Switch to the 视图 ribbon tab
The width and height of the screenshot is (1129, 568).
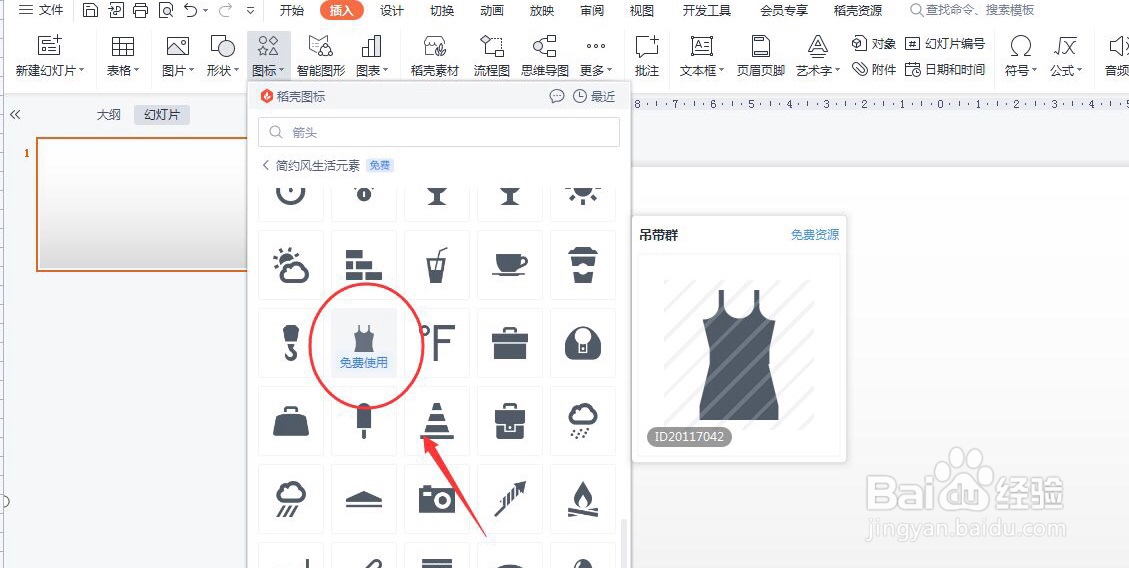[642, 10]
